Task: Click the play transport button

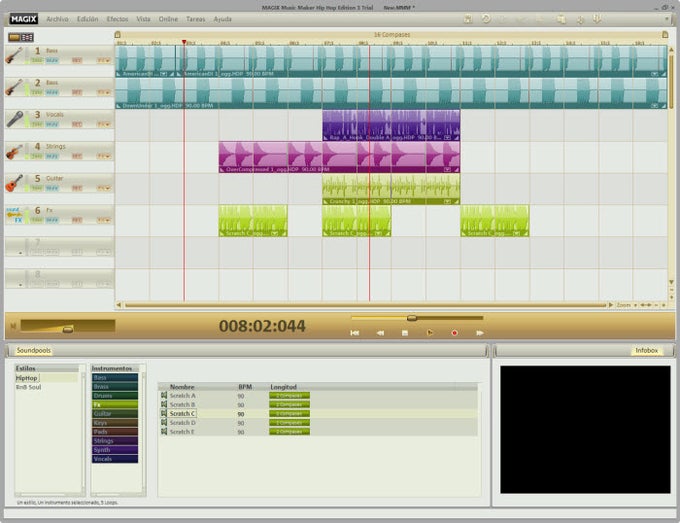Action: (x=430, y=333)
